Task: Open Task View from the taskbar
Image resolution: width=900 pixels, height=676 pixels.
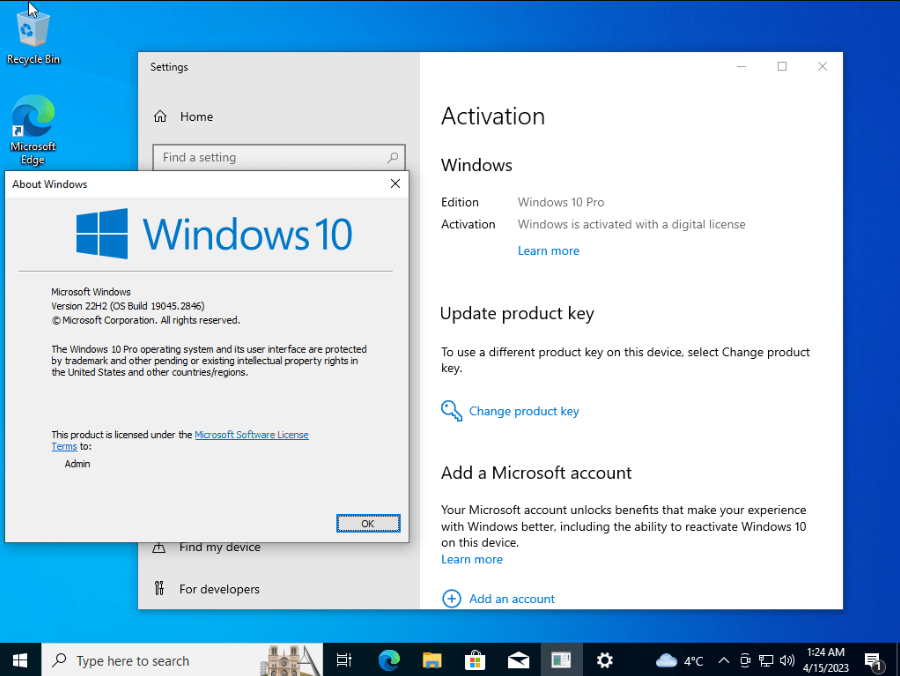Action: coord(344,661)
